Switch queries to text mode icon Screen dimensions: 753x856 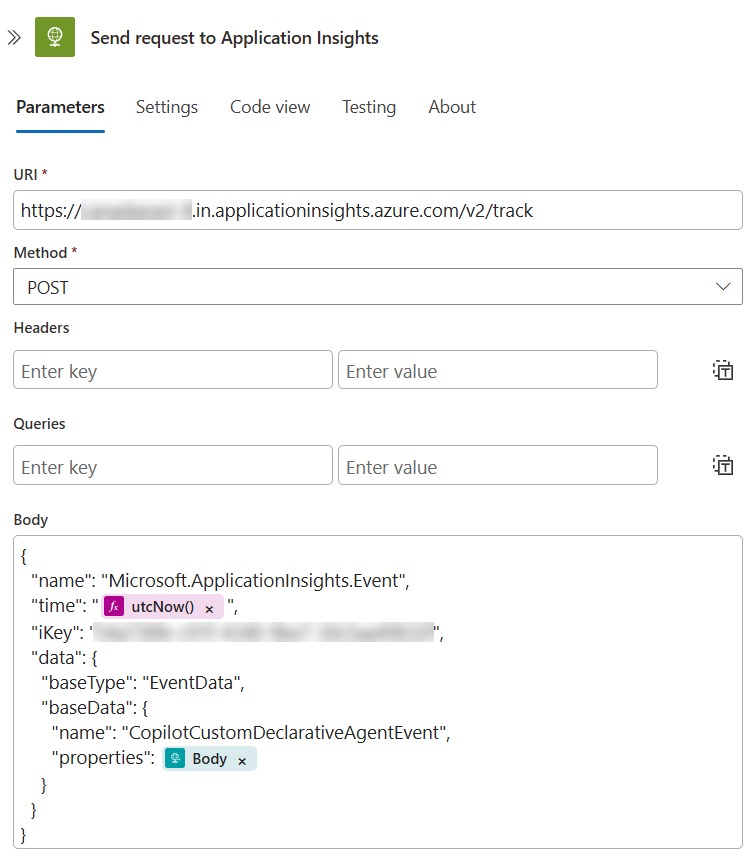[723, 465]
